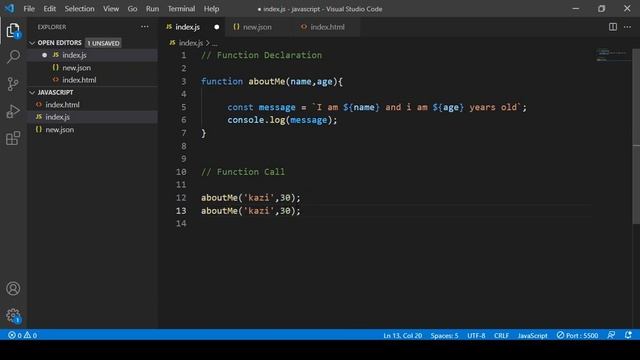Click the '// Function Call' comment

point(243,172)
